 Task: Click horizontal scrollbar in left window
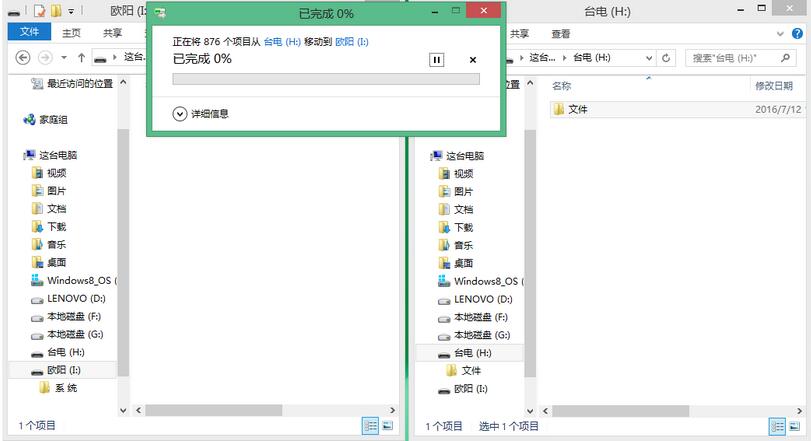(x=214, y=410)
